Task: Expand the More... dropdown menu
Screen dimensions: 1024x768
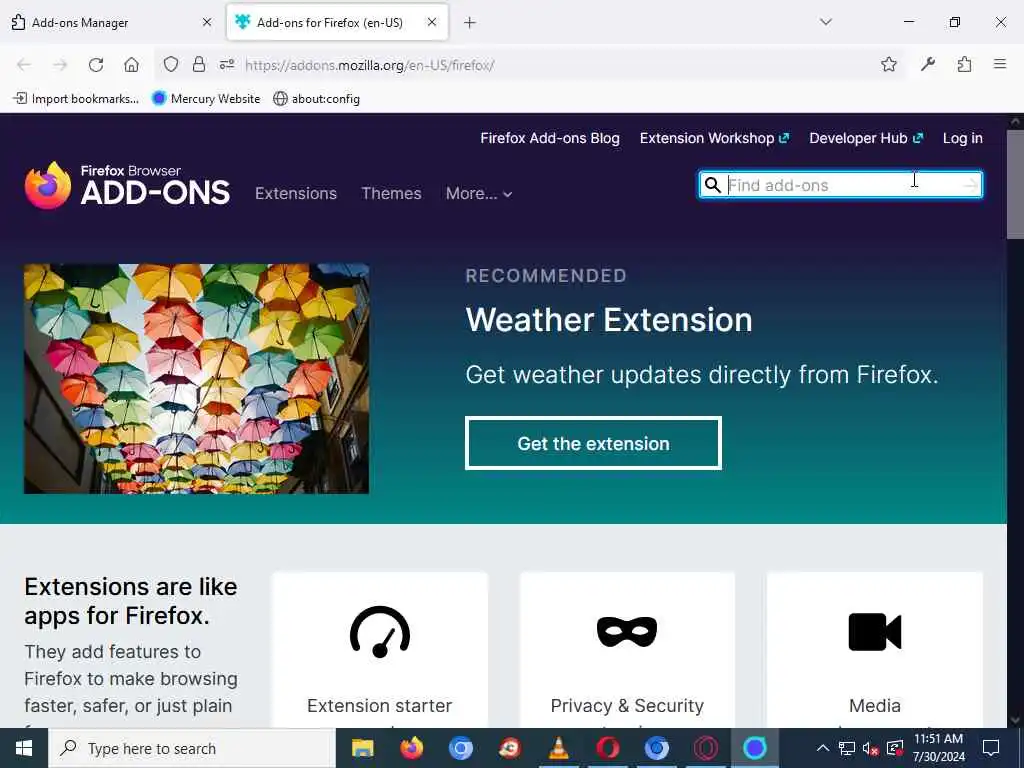Action: (x=479, y=193)
